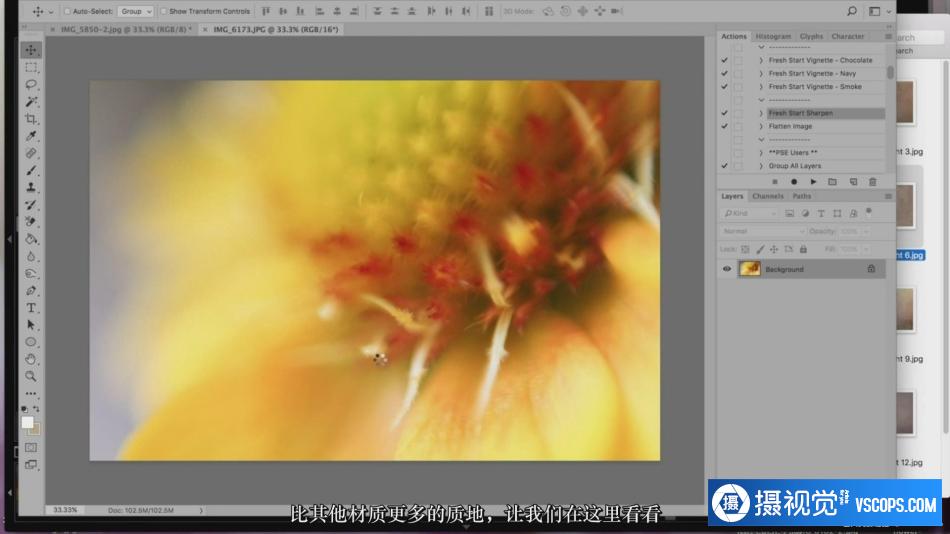Switch to the Histogram tab
This screenshot has height=534, width=950.
tap(773, 36)
